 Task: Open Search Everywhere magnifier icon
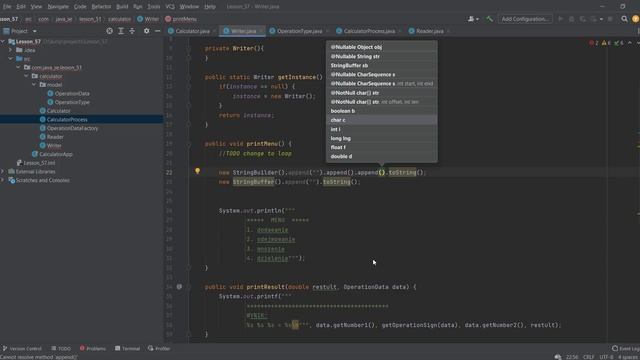tap(624, 19)
